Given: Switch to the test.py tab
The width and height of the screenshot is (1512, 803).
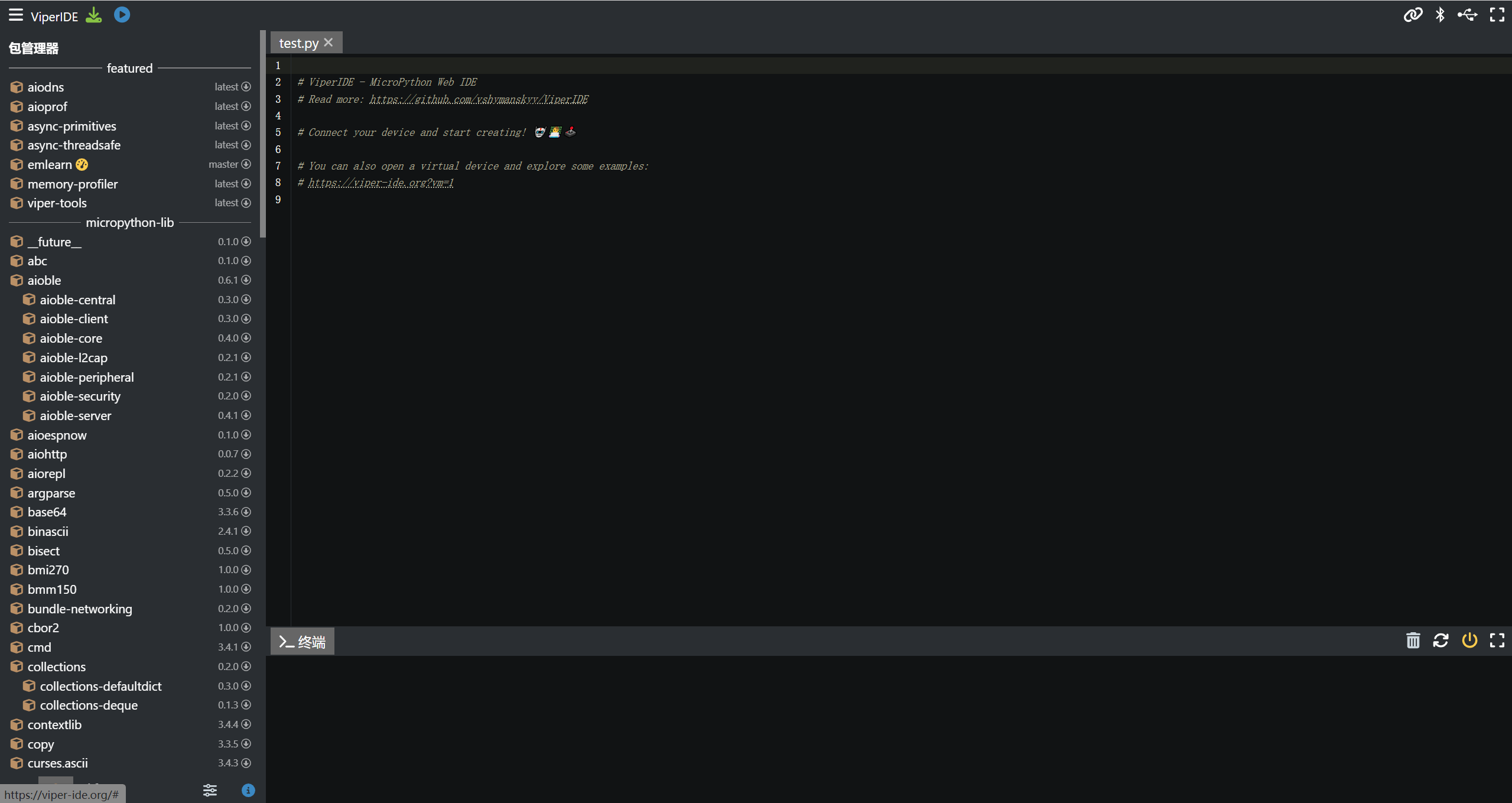Looking at the screenshot, I should click(298, 43).
